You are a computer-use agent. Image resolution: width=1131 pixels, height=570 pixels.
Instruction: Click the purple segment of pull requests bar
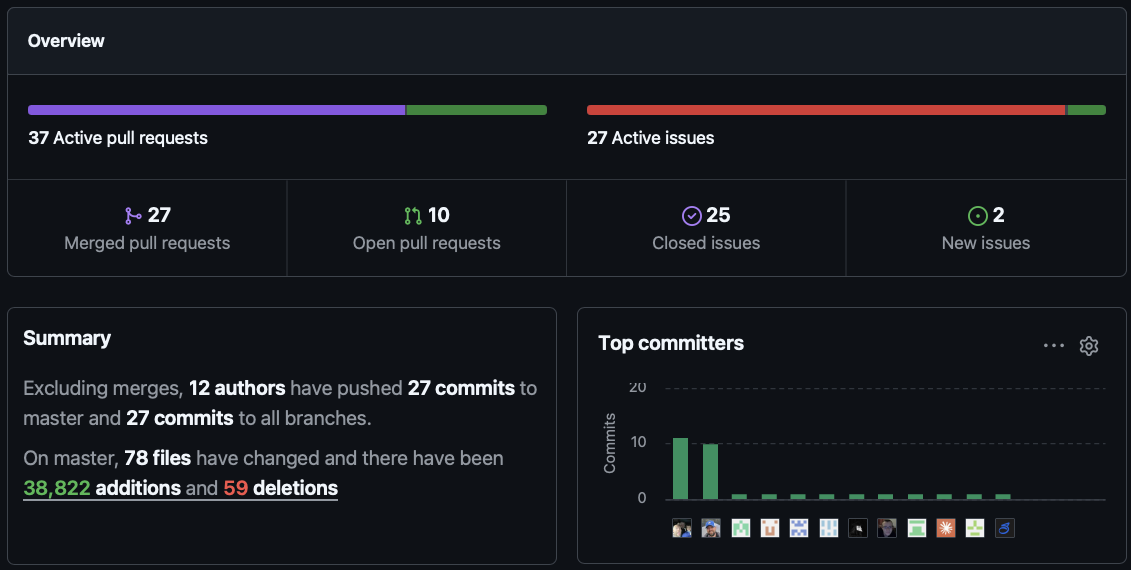point(216,110)
